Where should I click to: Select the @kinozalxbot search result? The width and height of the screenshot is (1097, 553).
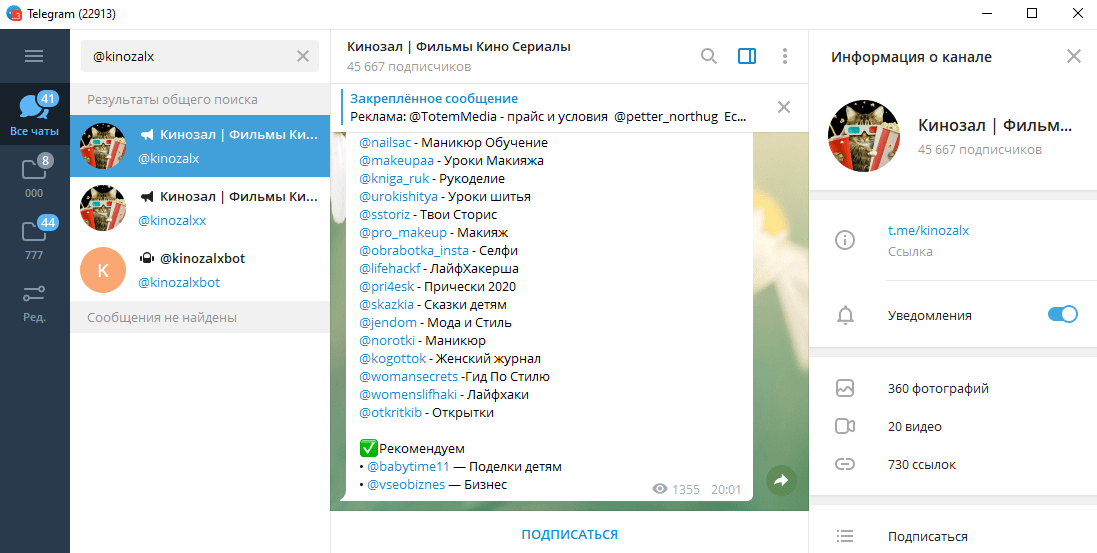click(200, 270)
